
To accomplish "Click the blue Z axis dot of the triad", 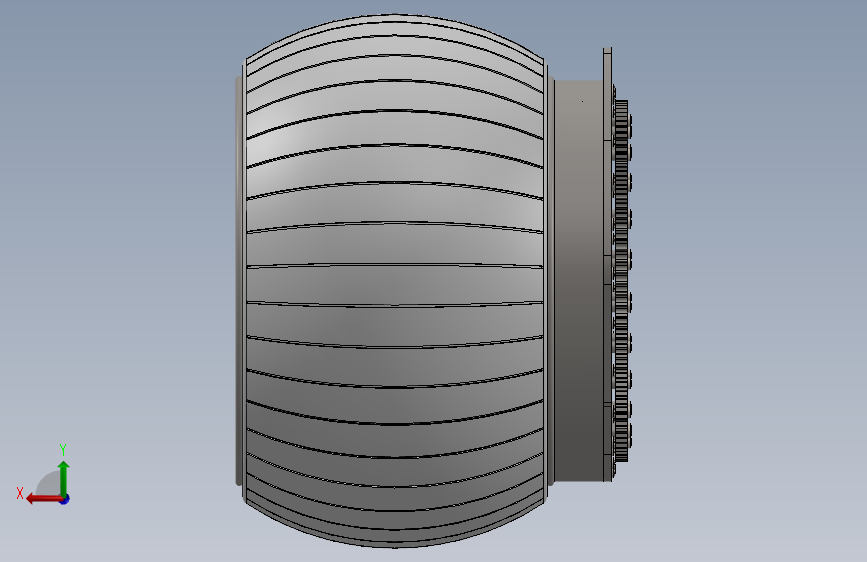I will 65,500.
